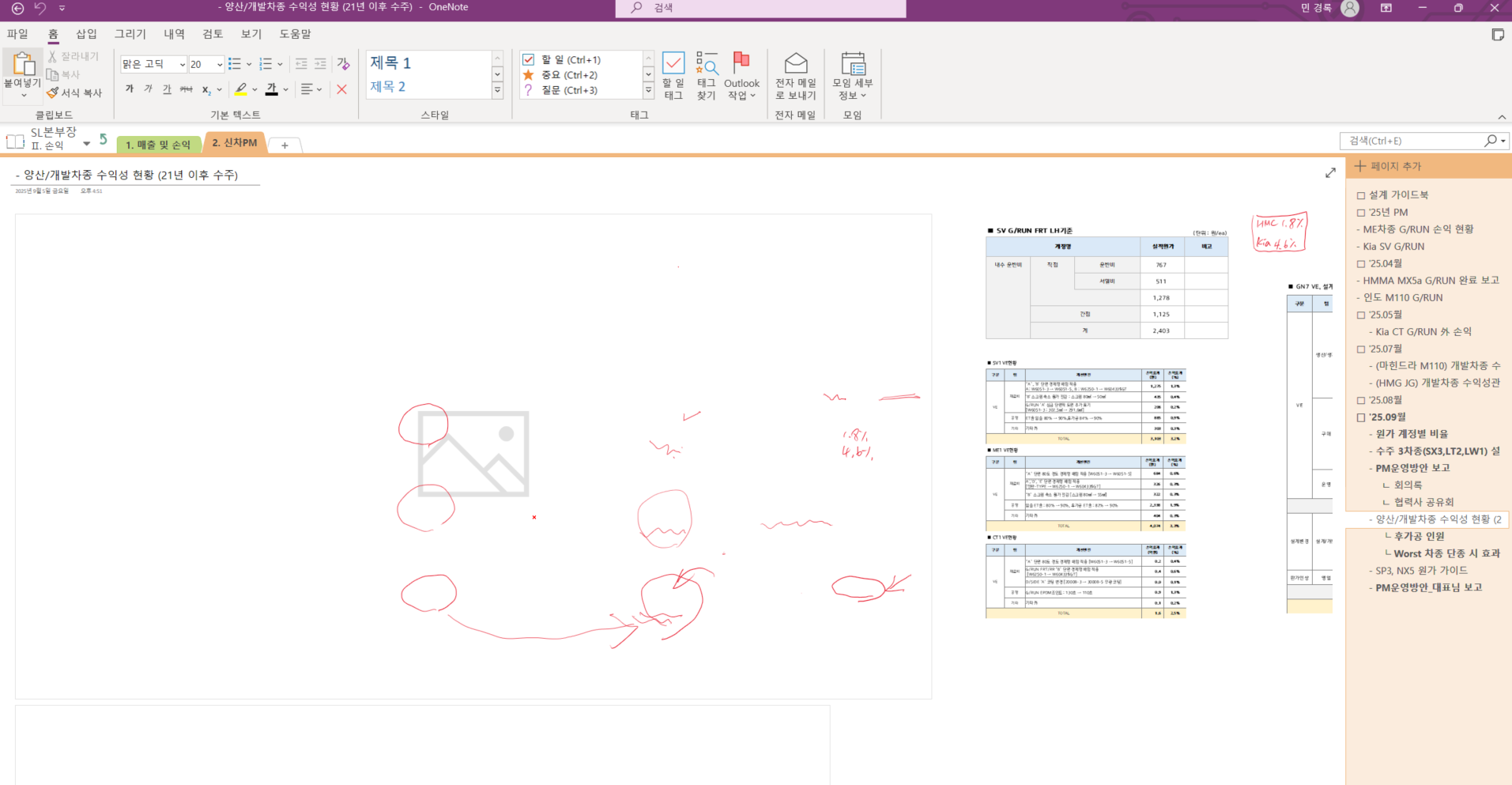Click the numbered list icon
The image size is (1512, 785).
[266, 64]
